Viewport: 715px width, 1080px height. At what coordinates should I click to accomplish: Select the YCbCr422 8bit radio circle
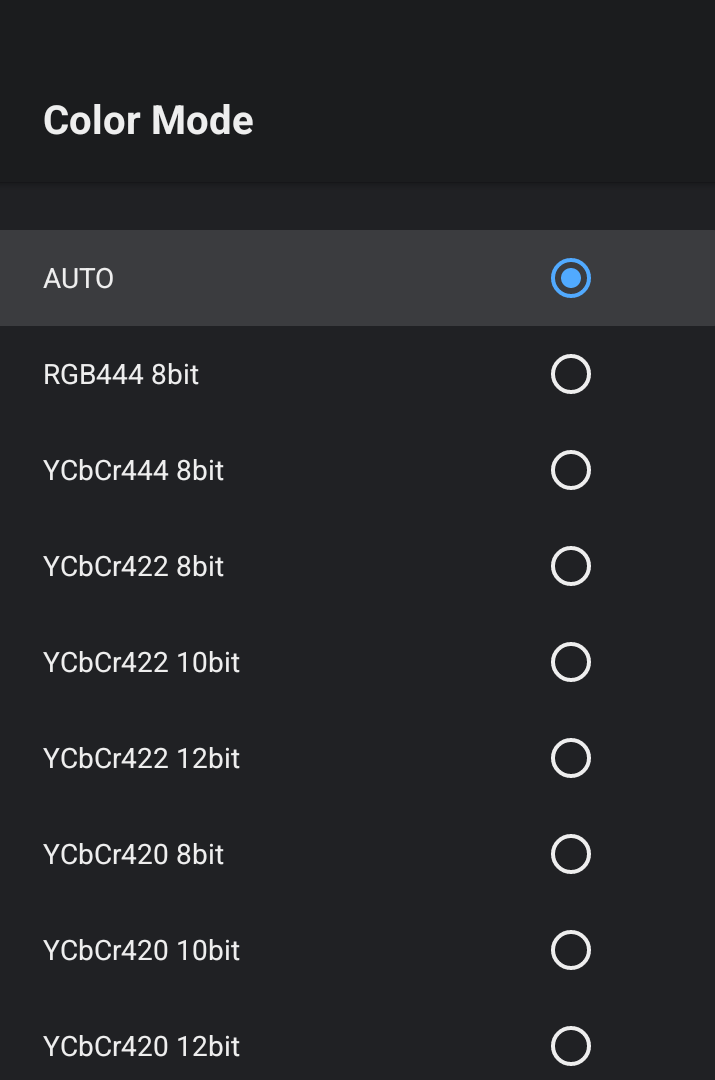click(x=571, y=566)
